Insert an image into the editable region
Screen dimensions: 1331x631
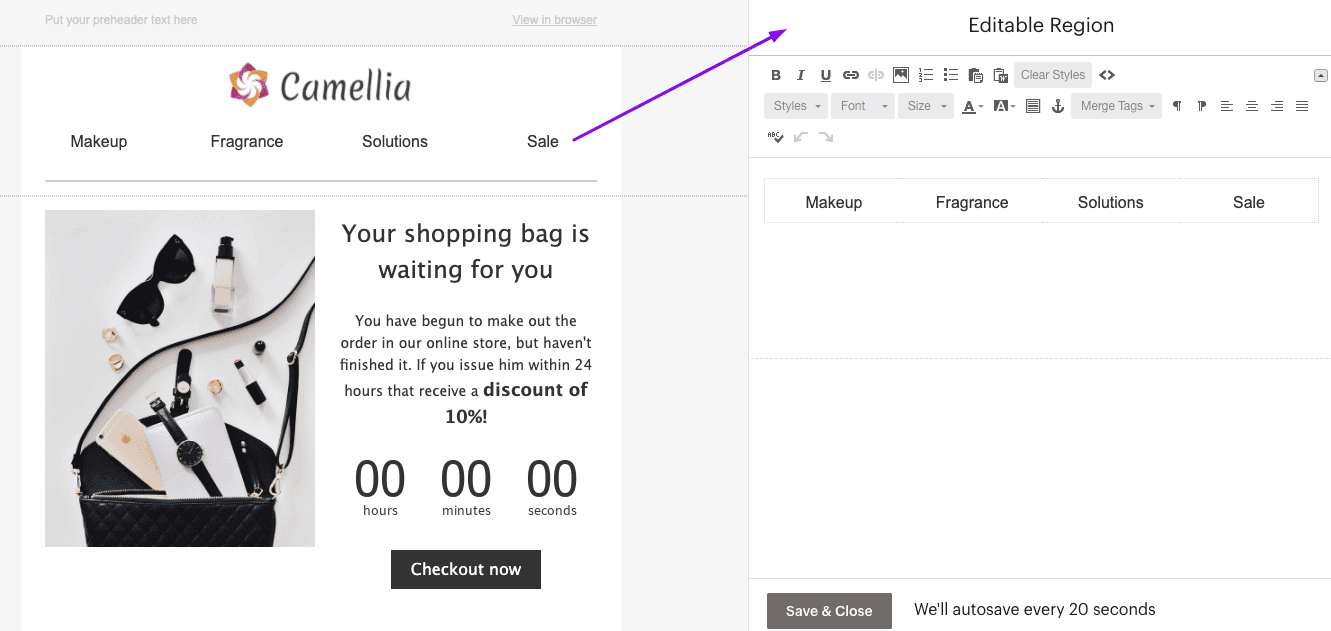(900, 74)
